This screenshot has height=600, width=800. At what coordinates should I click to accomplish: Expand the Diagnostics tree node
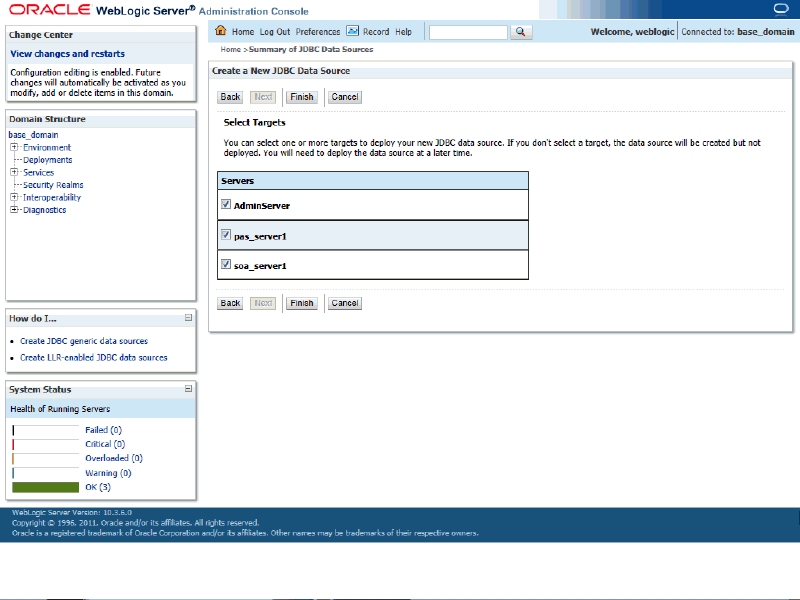(14, 209)
